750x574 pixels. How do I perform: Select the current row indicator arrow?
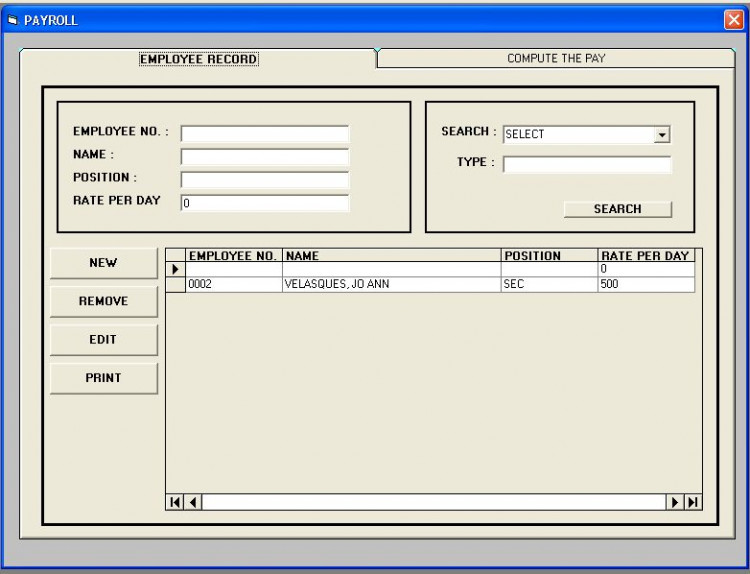pos(174,269)
